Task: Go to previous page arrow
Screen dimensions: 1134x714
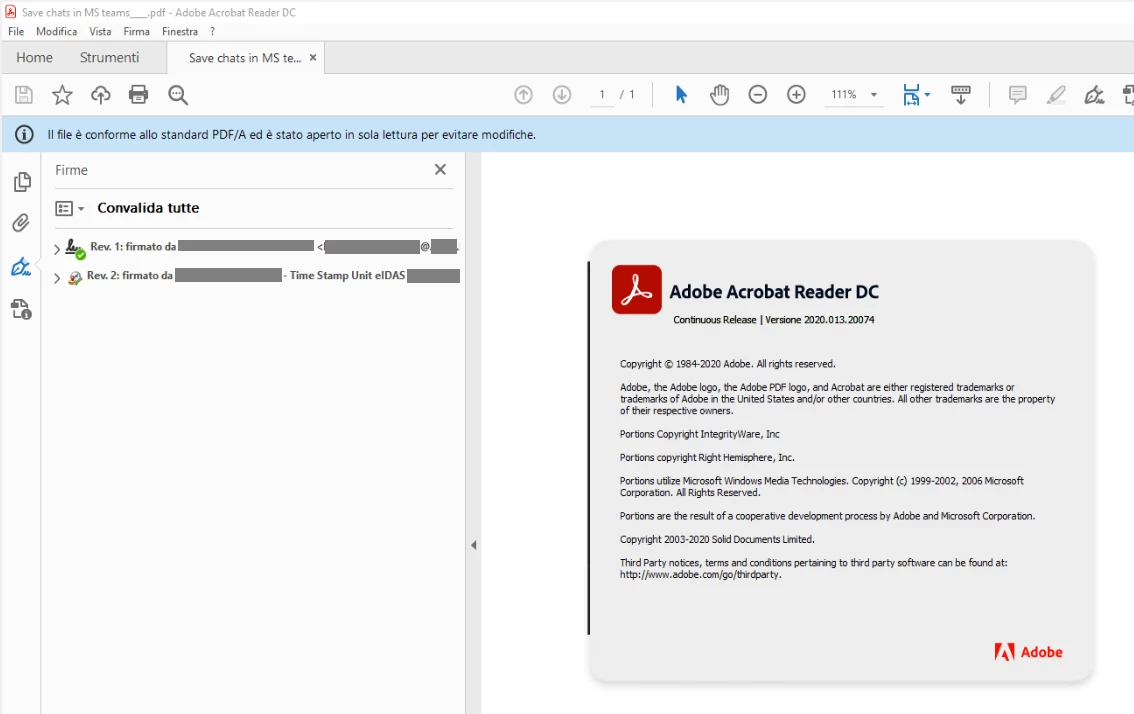Action: tap(524, 95)
